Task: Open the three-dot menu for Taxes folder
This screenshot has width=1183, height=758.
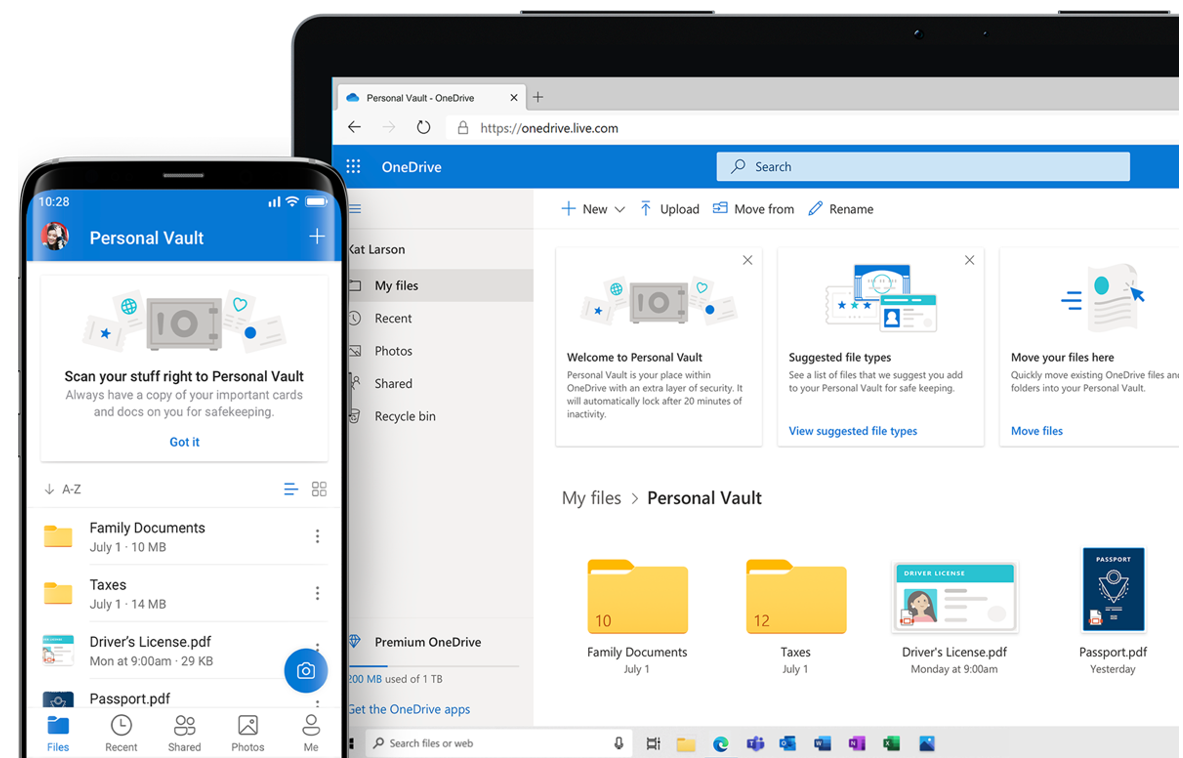Action: pyautogui.click(x=317, y=592)
